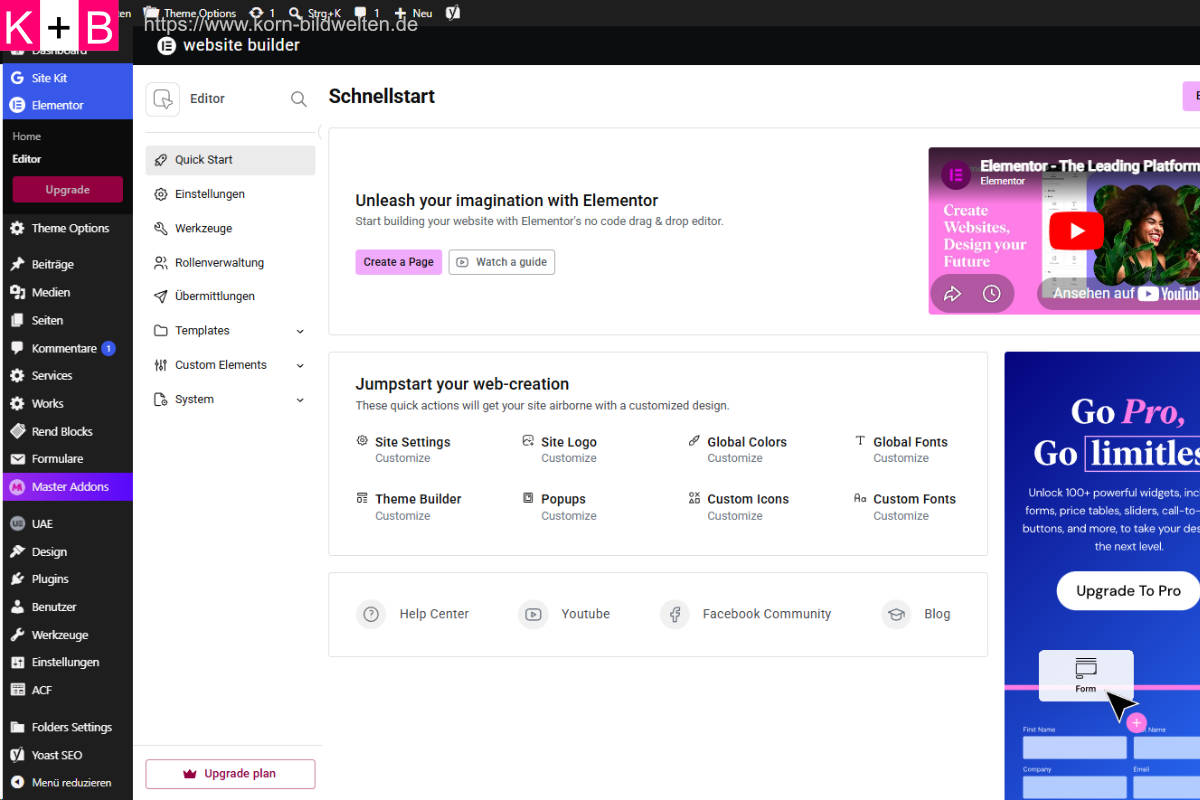Customize Global Colors
This screenshot has width=1200, height=800.
pos(735,458)
